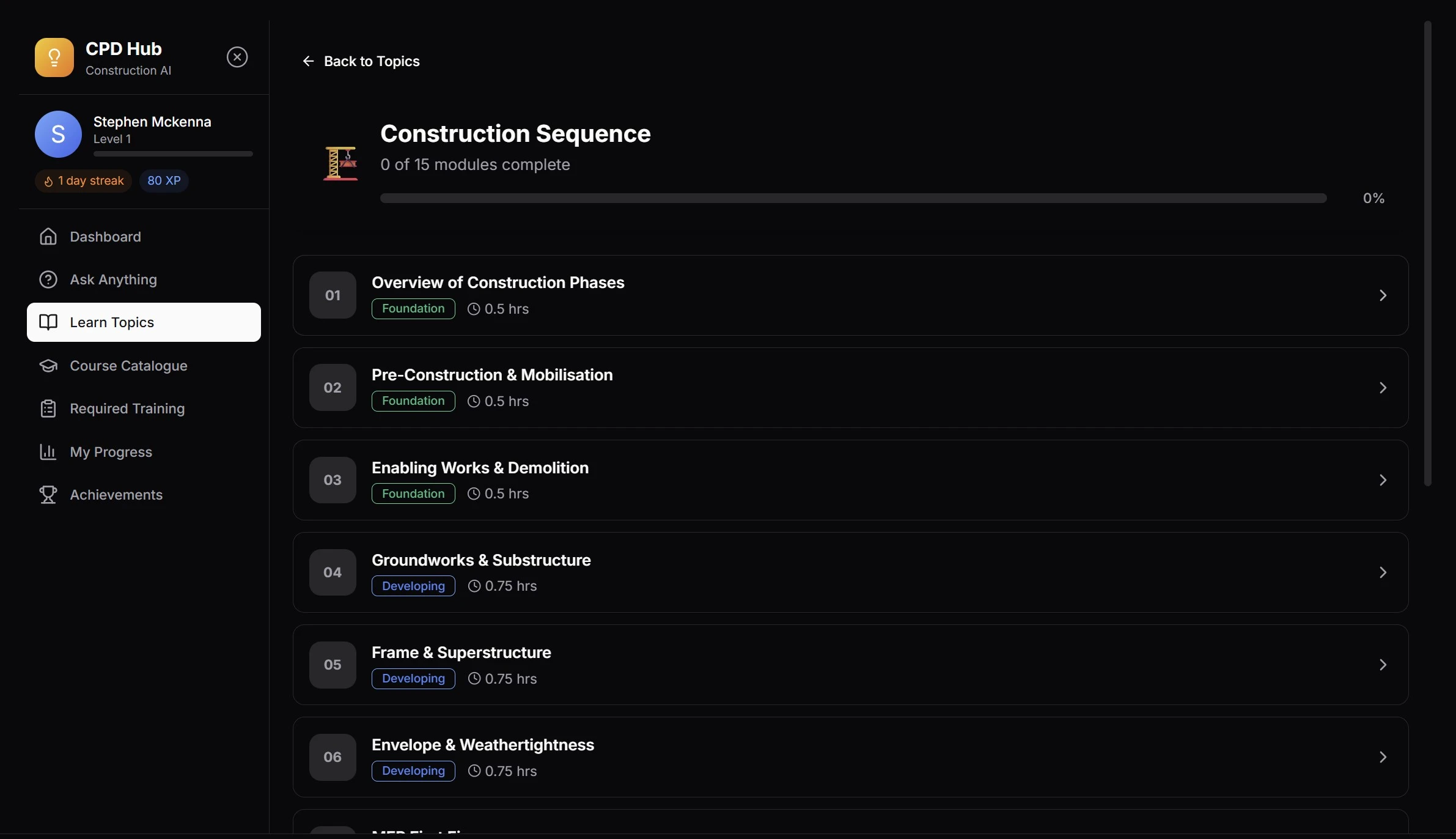The image size is (1456, 839).
Task: Click the modules completion progress bar
Action: coord(853,198)
